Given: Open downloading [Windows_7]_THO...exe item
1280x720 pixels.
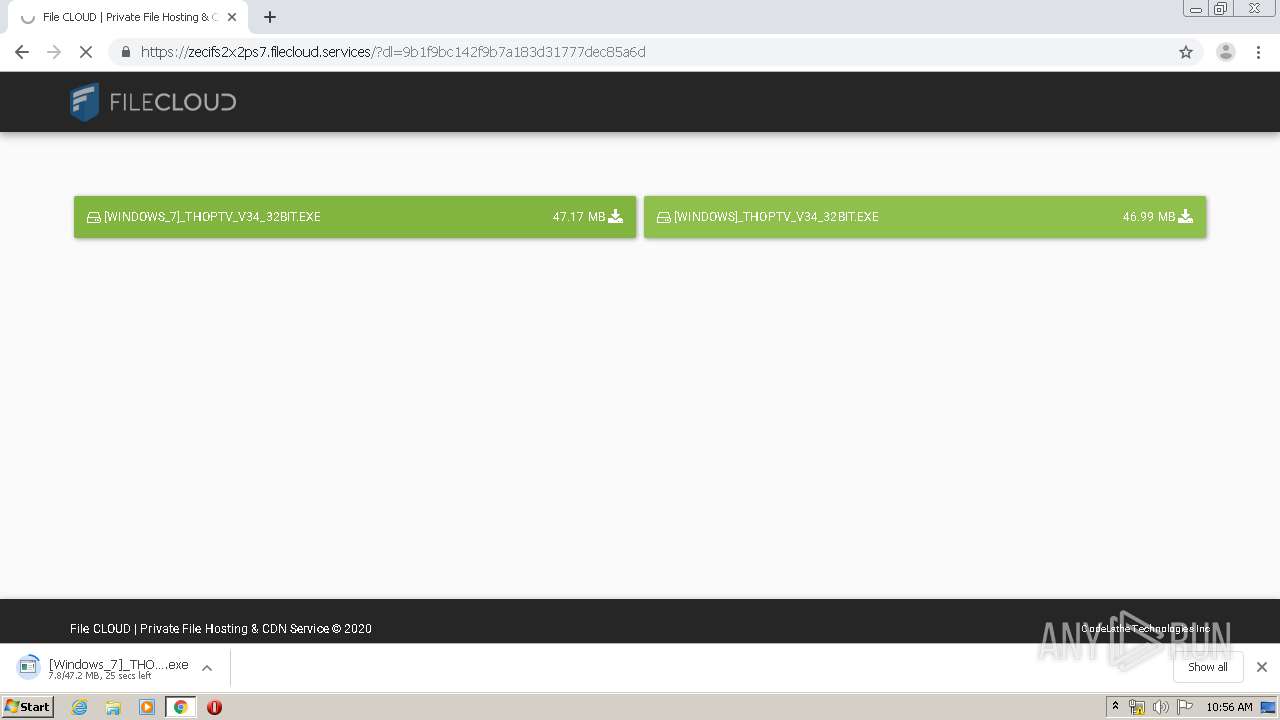Looking at the screenshot, I should 103,668.
